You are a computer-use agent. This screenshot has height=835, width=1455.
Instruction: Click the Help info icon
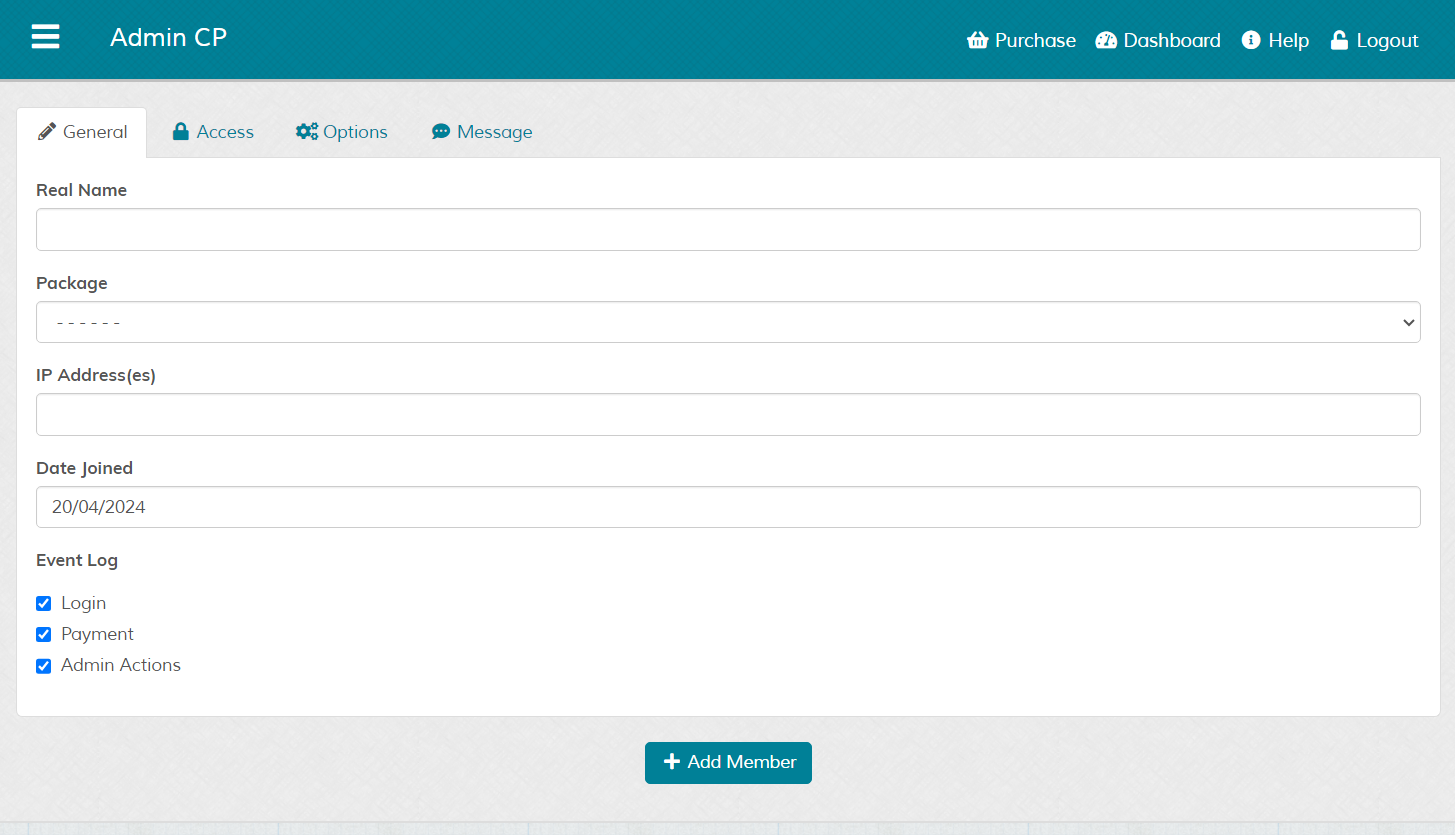[x=1251, y=41]
